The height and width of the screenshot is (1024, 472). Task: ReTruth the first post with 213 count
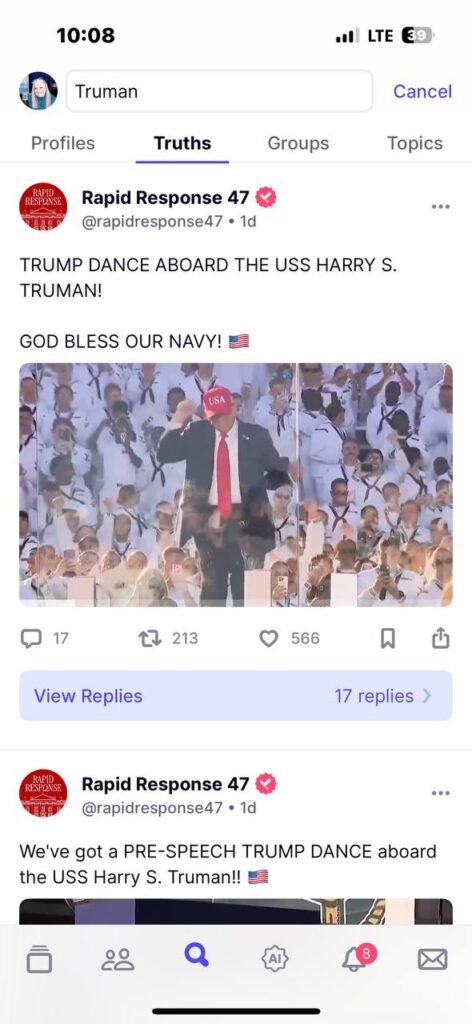[x=149, y=638]
